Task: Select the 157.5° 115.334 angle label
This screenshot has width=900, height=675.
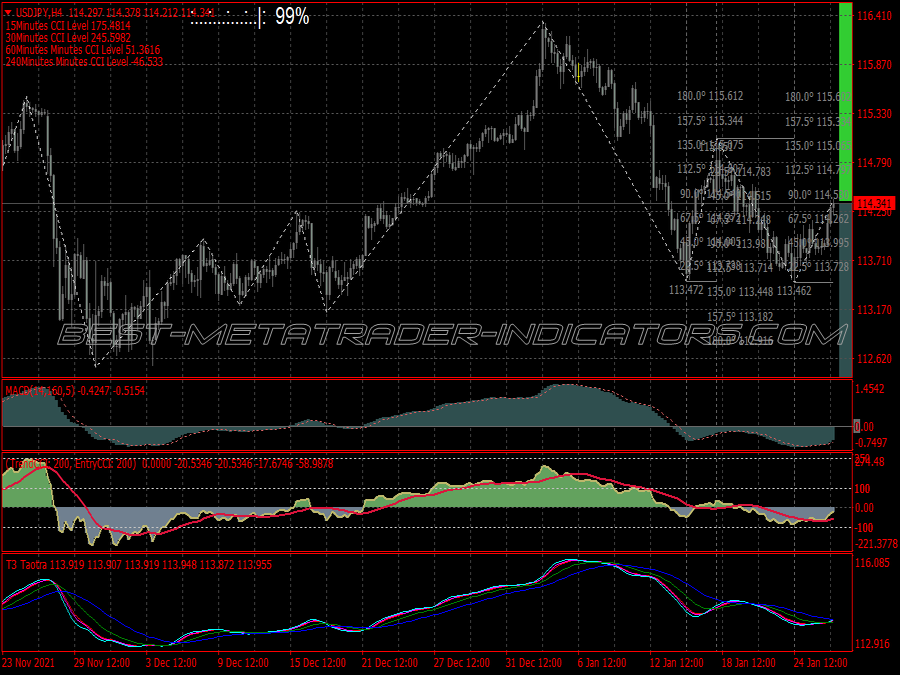Action: click(818, 122)
